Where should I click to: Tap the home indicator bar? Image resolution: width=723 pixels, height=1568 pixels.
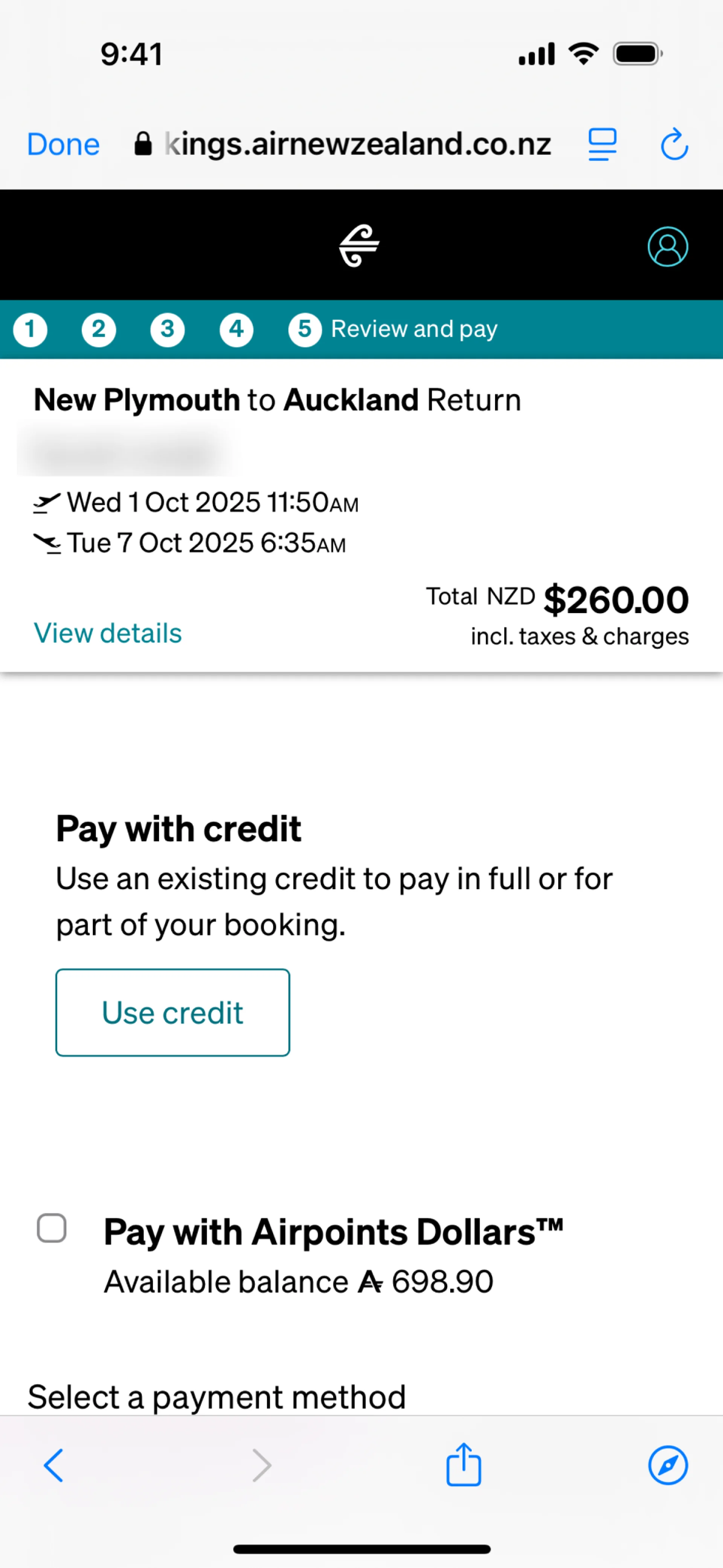[x=361, y=1549]
